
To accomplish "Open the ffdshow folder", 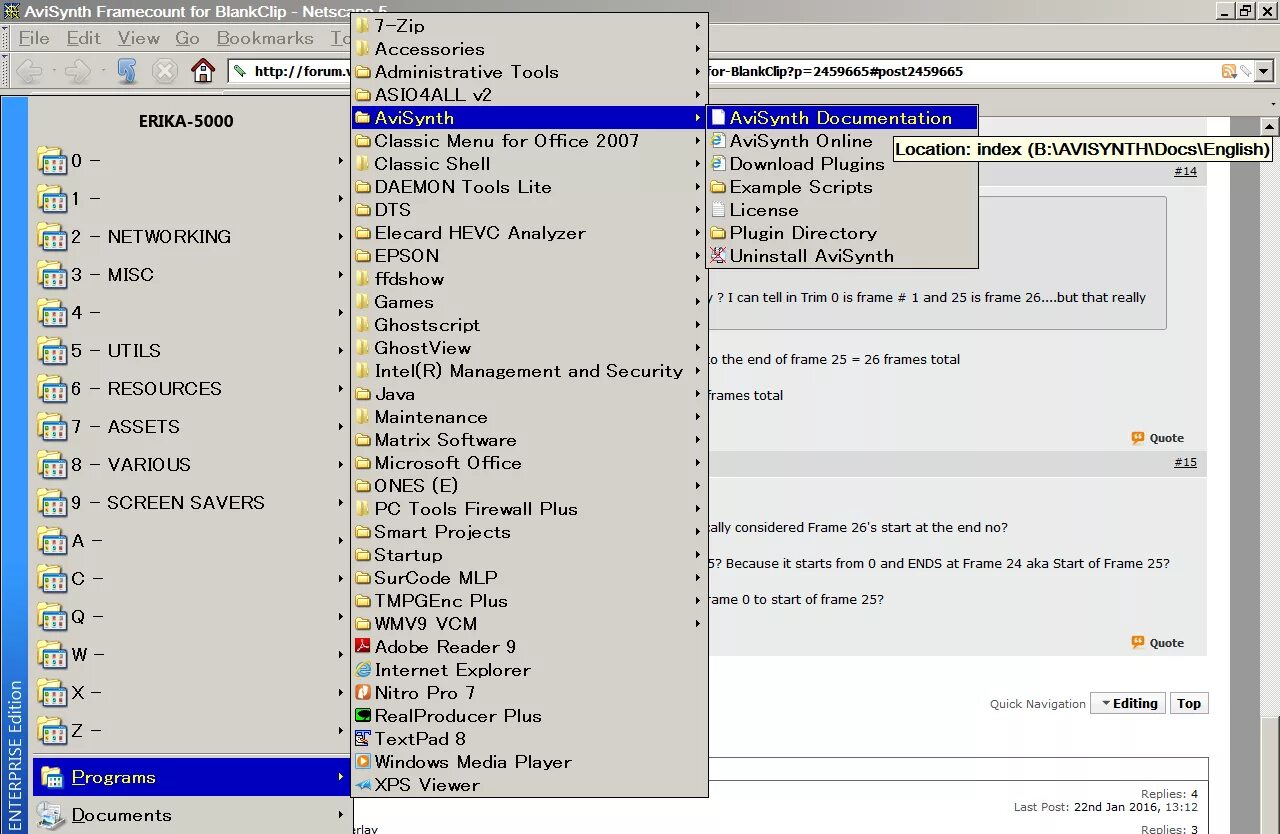I will pos(530,279).
